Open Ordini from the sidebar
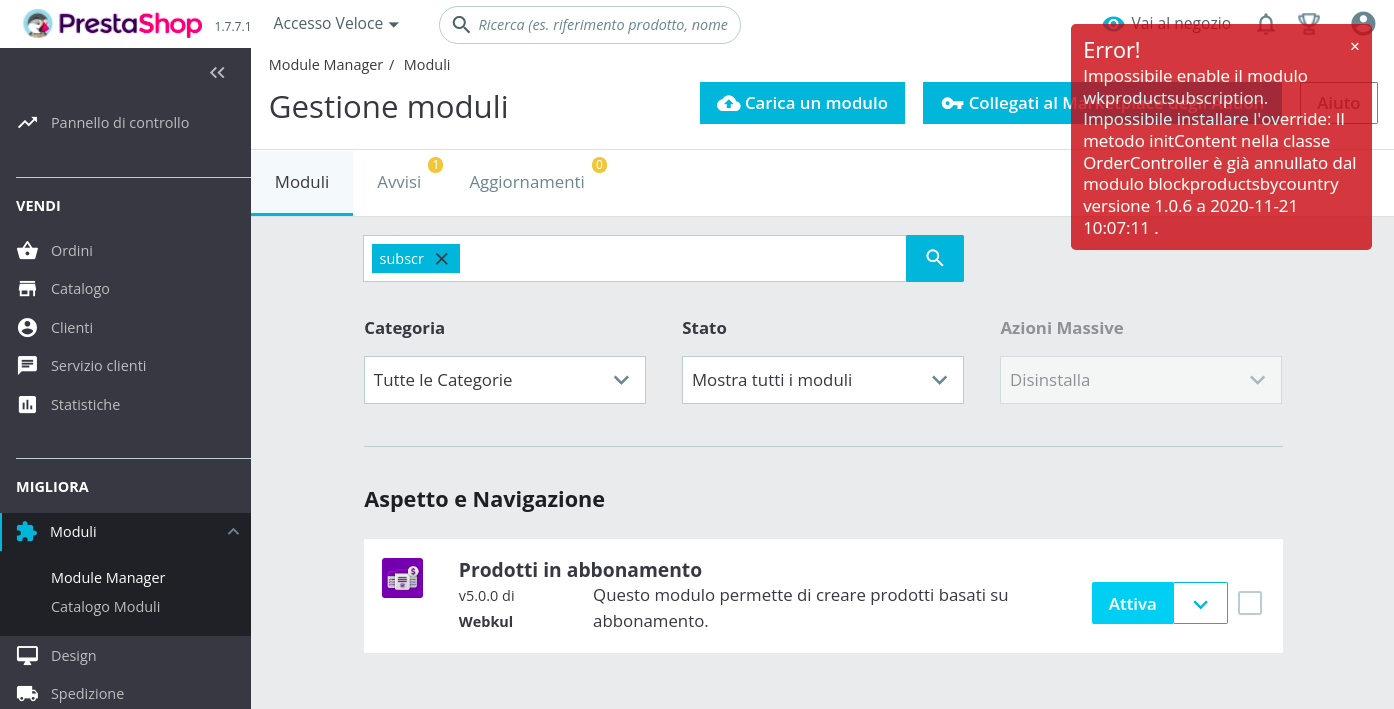The width and height of the screenshot is (1394, 709). [72, 250]
